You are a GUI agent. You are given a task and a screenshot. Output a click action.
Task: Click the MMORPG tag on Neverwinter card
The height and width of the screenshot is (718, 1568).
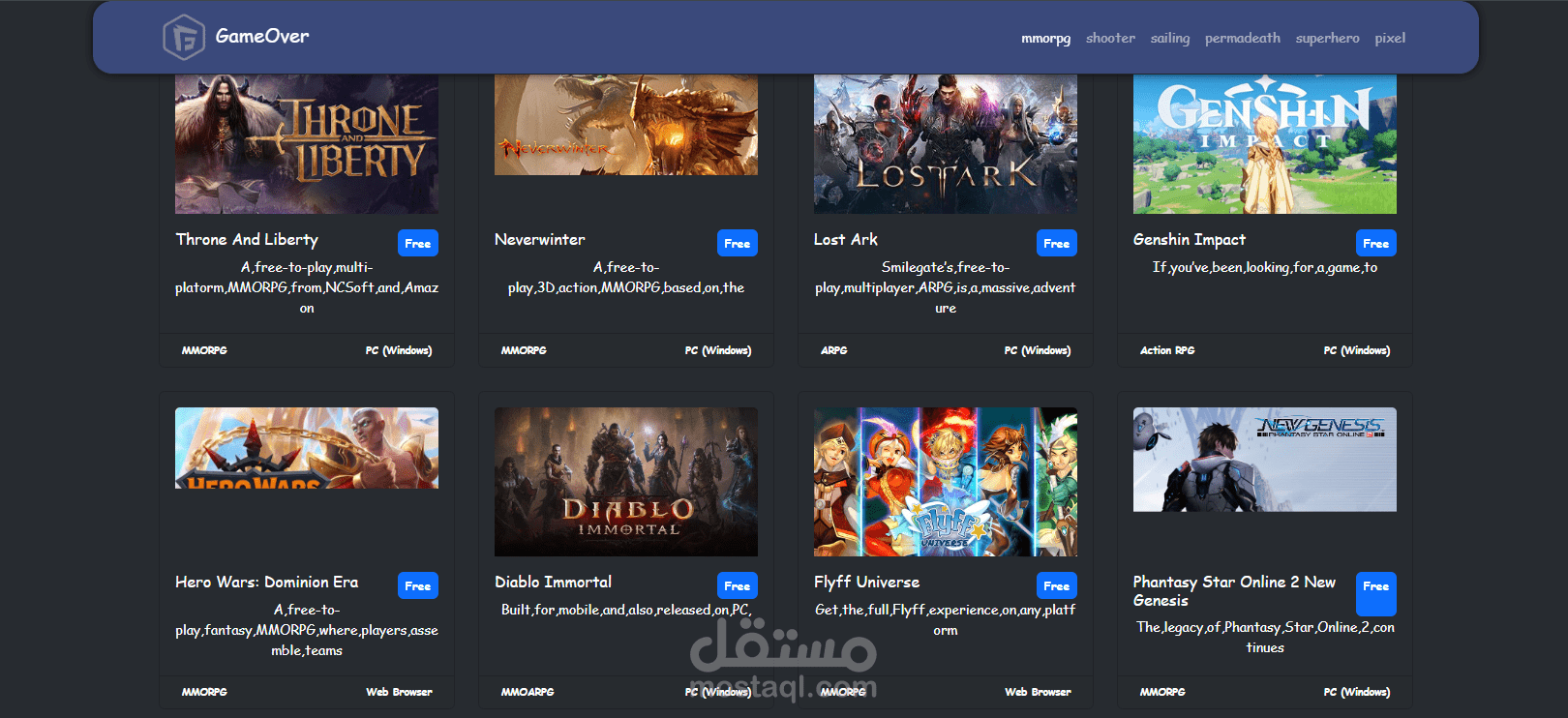click(x=524, y=350)
